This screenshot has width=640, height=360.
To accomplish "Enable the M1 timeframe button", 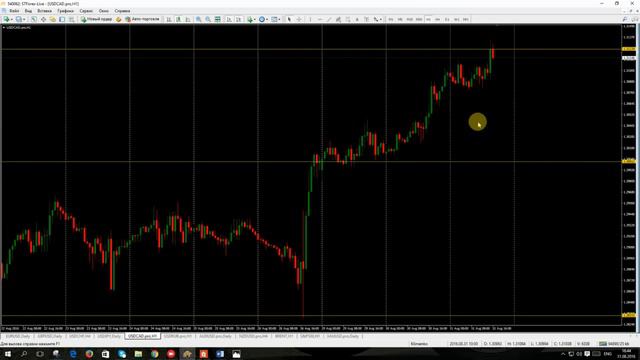I will [391, 19].
